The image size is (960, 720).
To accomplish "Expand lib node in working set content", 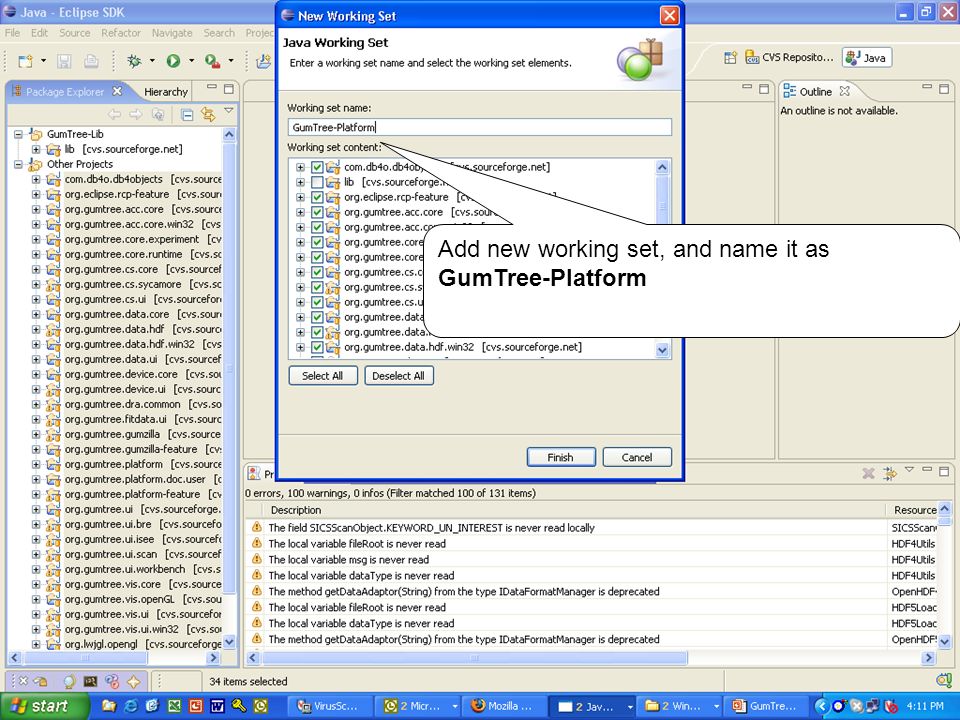I will click(300, 182).
